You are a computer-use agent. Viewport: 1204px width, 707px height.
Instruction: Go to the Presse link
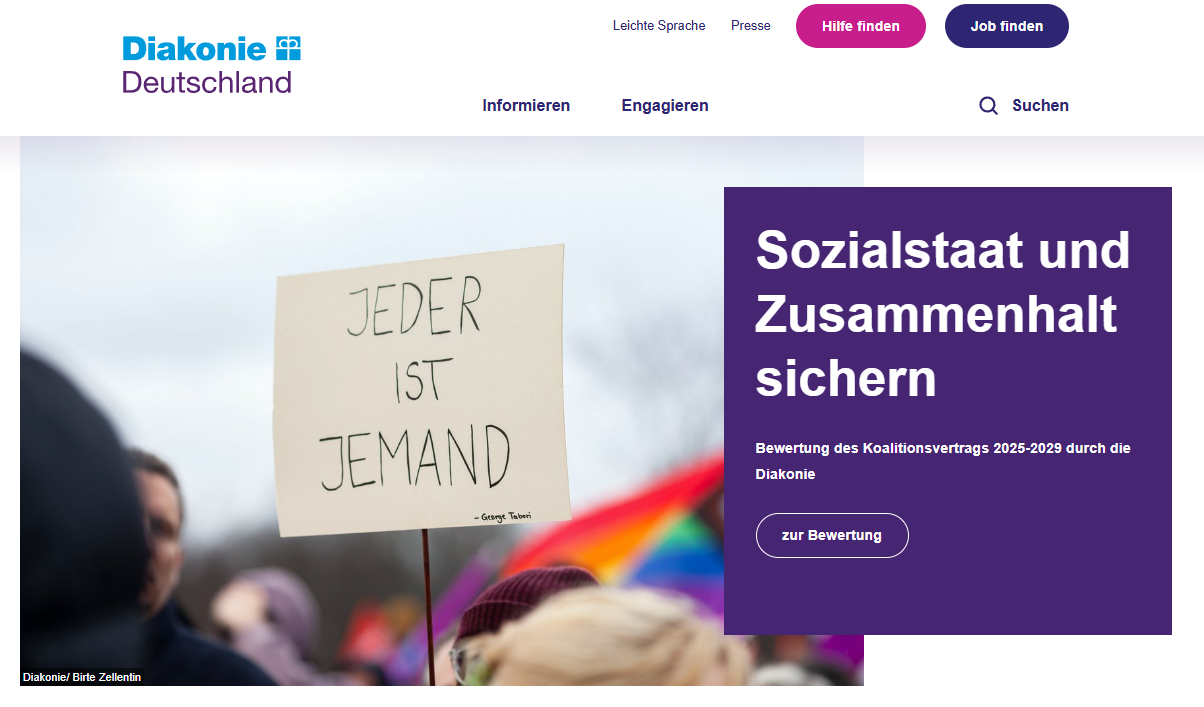pyautogui.click(x=751, y=26)
